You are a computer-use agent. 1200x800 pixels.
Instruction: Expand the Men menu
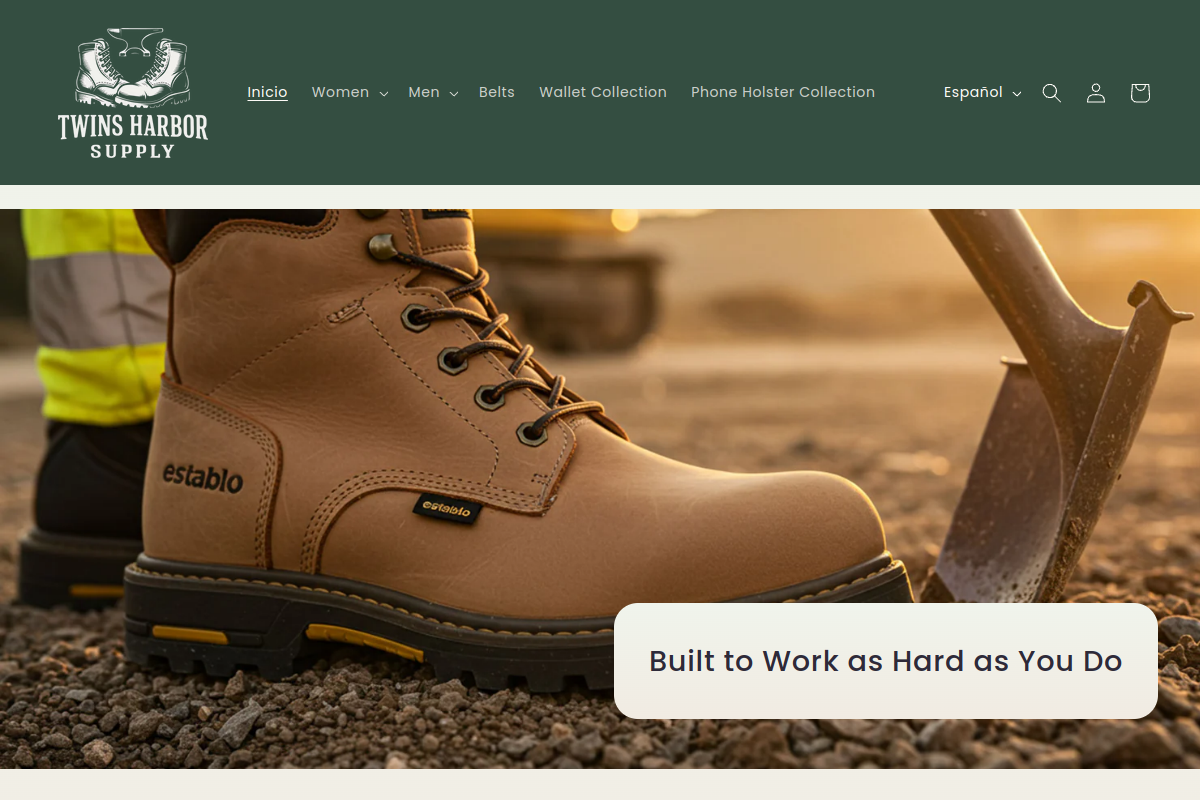[x=433, y=92]
